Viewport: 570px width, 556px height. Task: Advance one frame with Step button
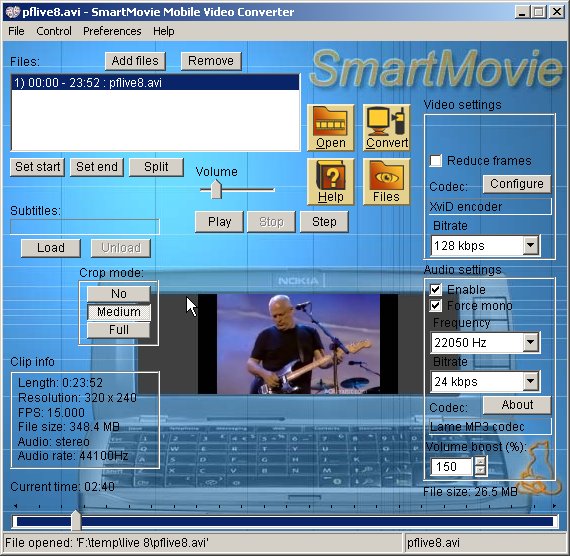tap(324, 222)
